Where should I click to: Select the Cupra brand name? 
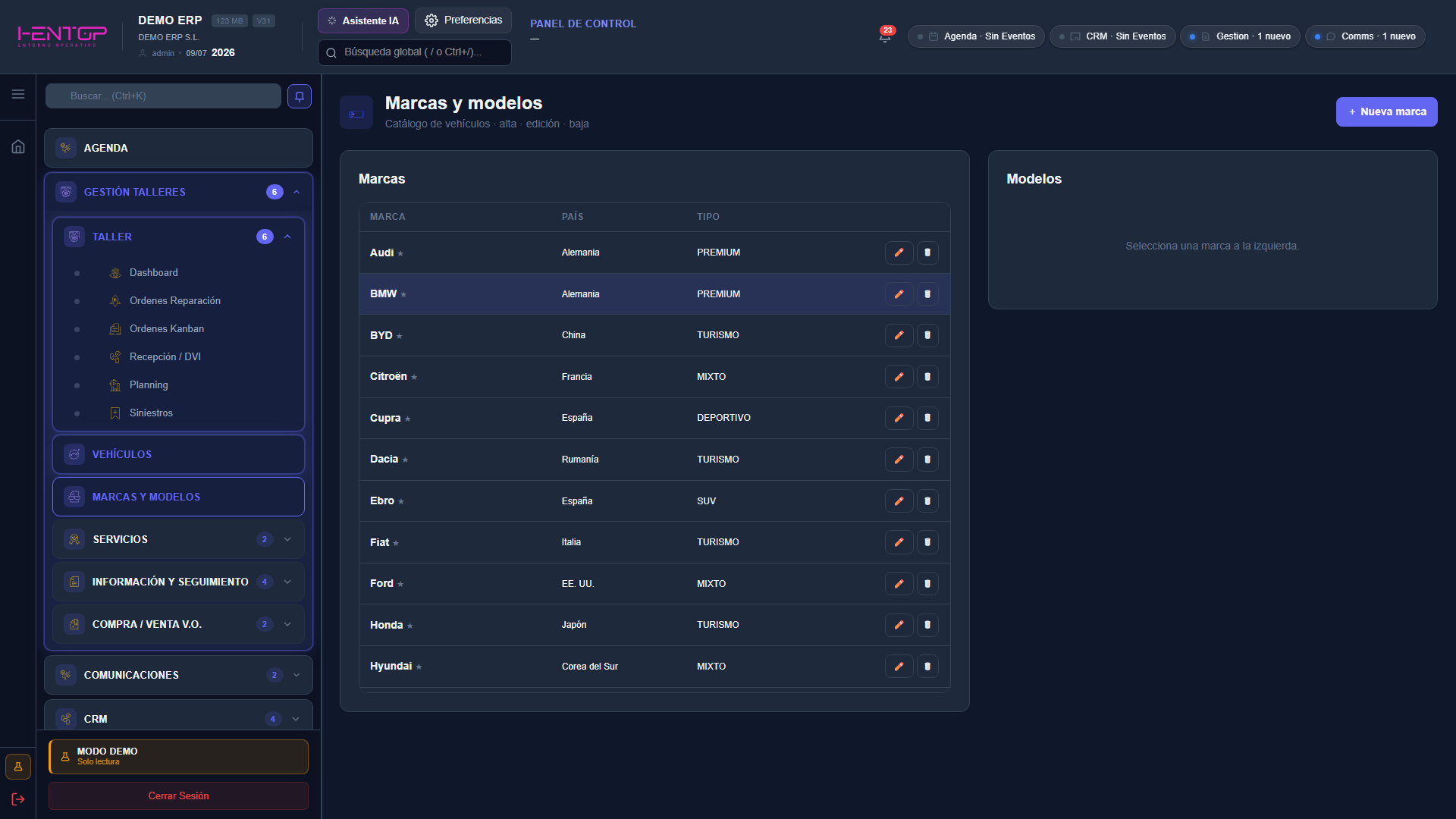pyautogui.click(x=385, y=418)
